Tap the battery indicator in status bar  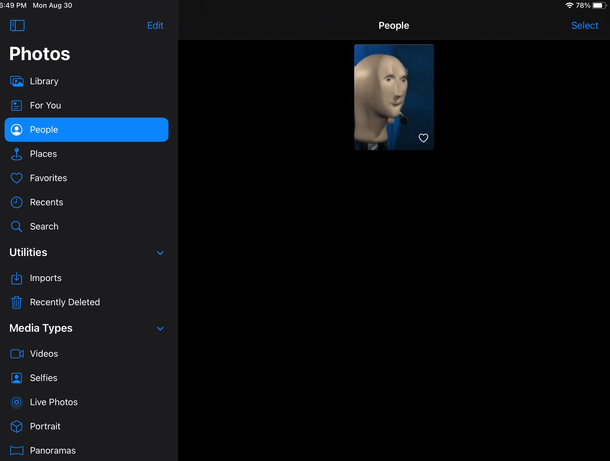coord(596,5)
